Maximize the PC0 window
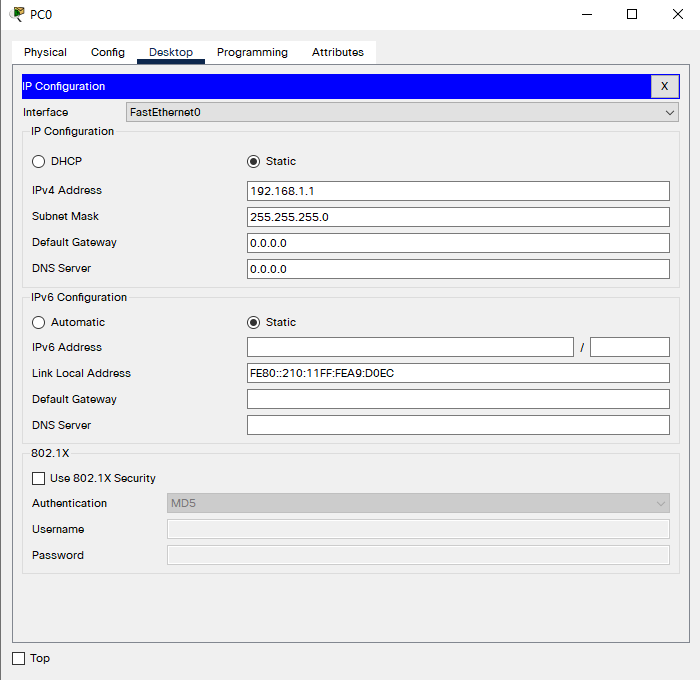 632,14
